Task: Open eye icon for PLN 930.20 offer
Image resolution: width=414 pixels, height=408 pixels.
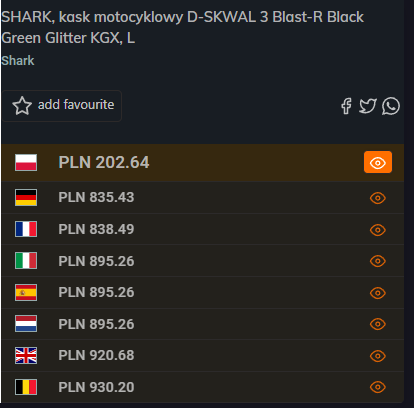Action: coord(378,387)
